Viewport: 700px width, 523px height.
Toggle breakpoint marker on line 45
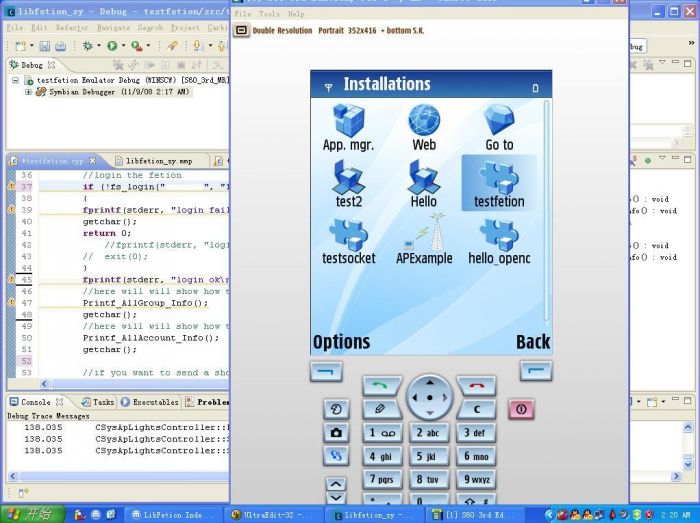(x=11, y=280)
